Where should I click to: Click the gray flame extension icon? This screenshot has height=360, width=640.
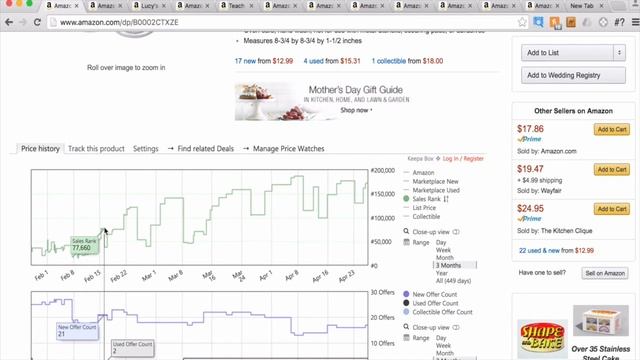click(587, 22)
